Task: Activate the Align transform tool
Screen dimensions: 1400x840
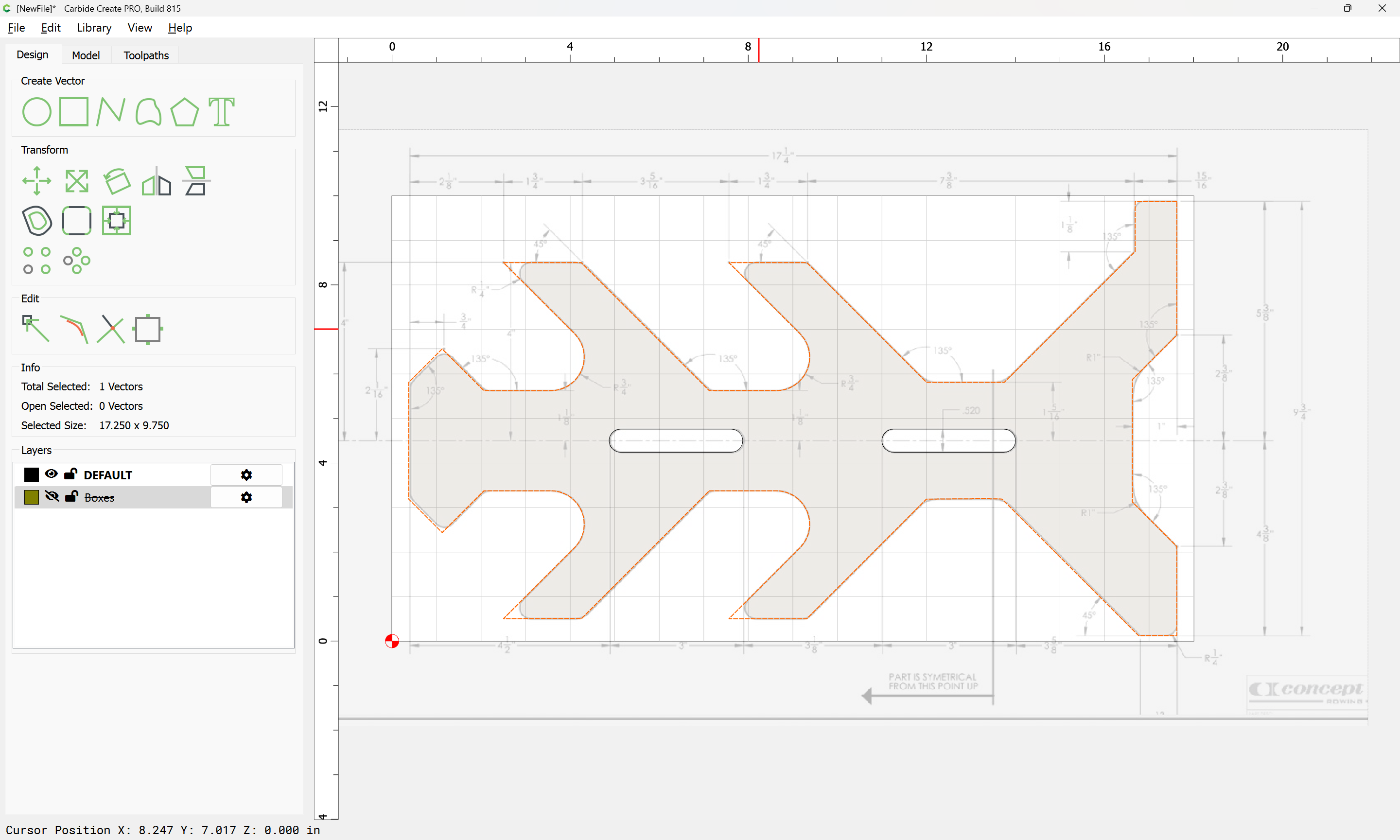Action: (x=196, y=181)
